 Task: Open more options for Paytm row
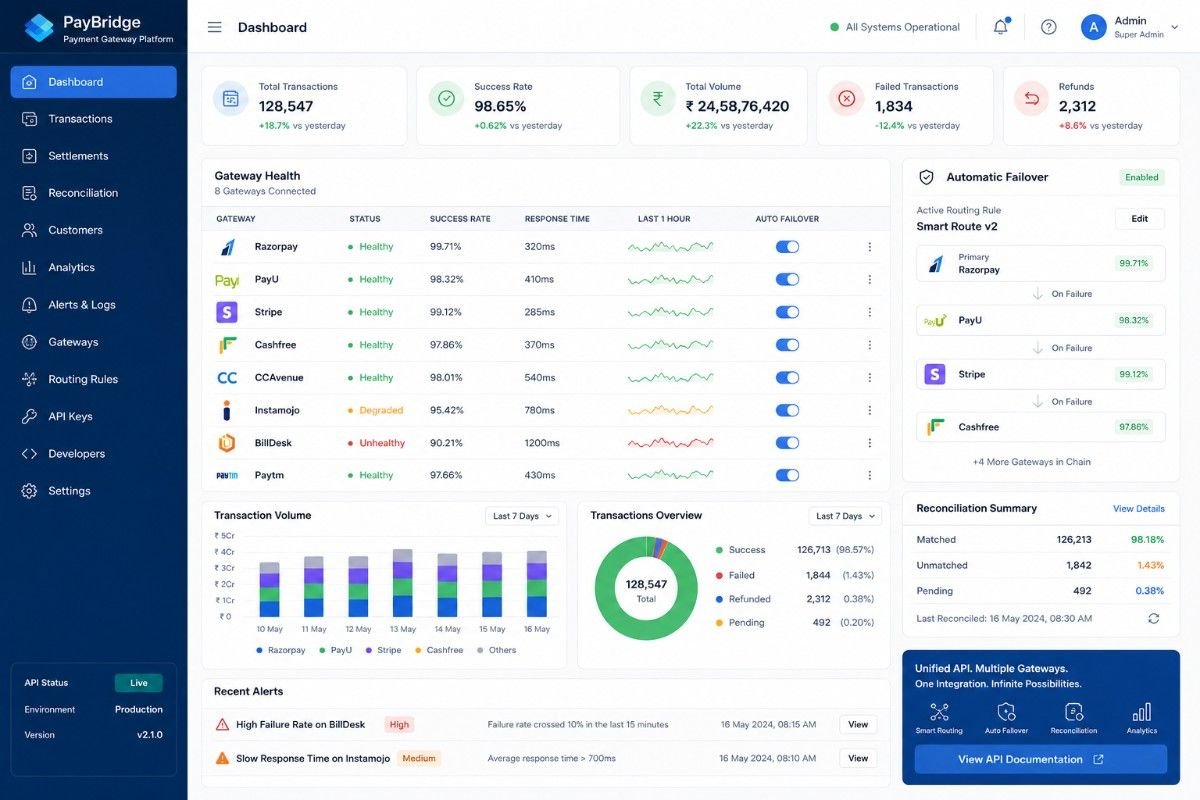click(869, 475)
